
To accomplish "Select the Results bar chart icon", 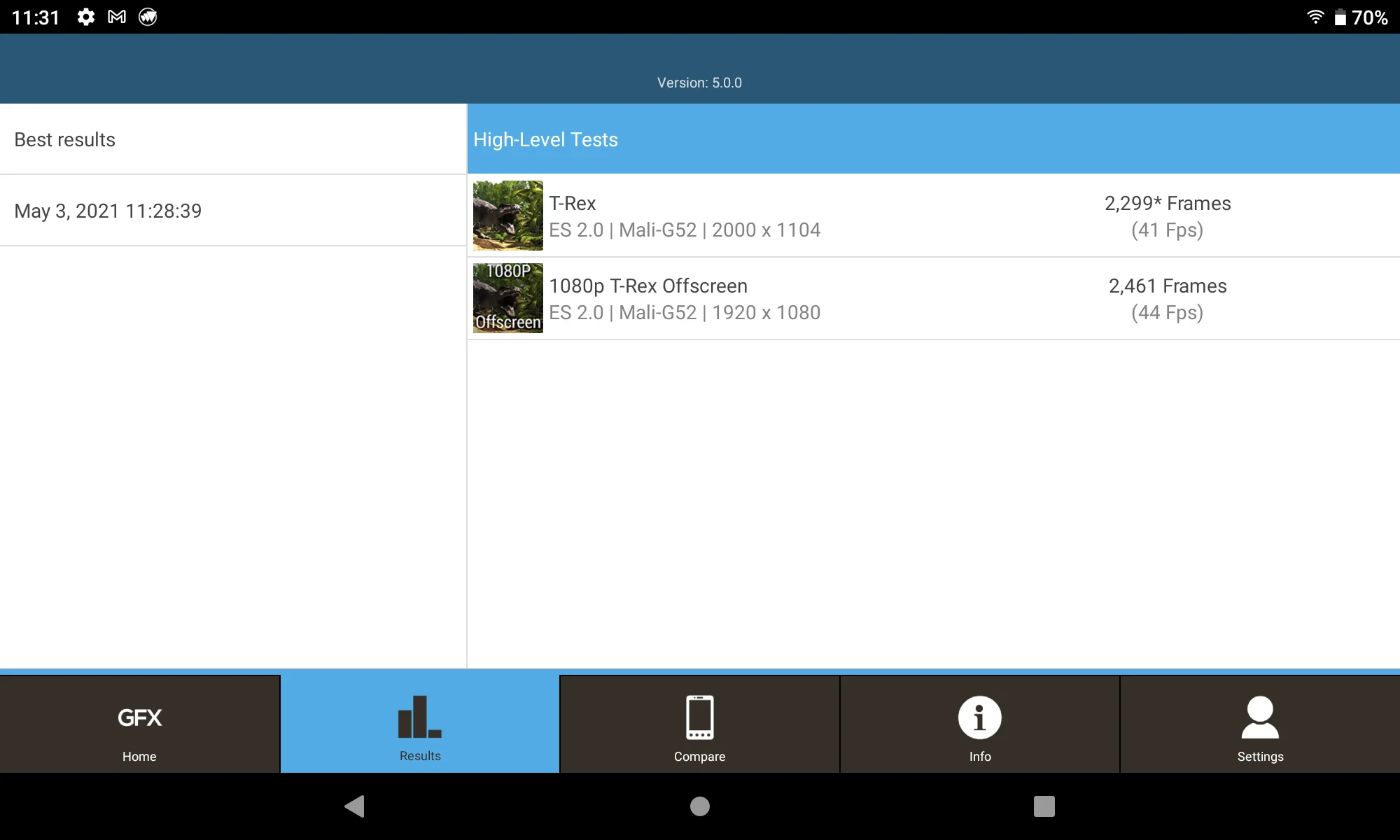I will click(419, 717).
